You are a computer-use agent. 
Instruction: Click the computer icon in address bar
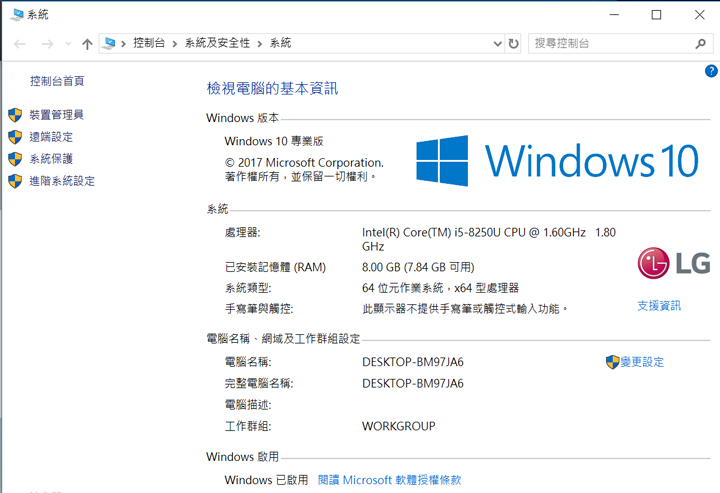coord(109,44)
